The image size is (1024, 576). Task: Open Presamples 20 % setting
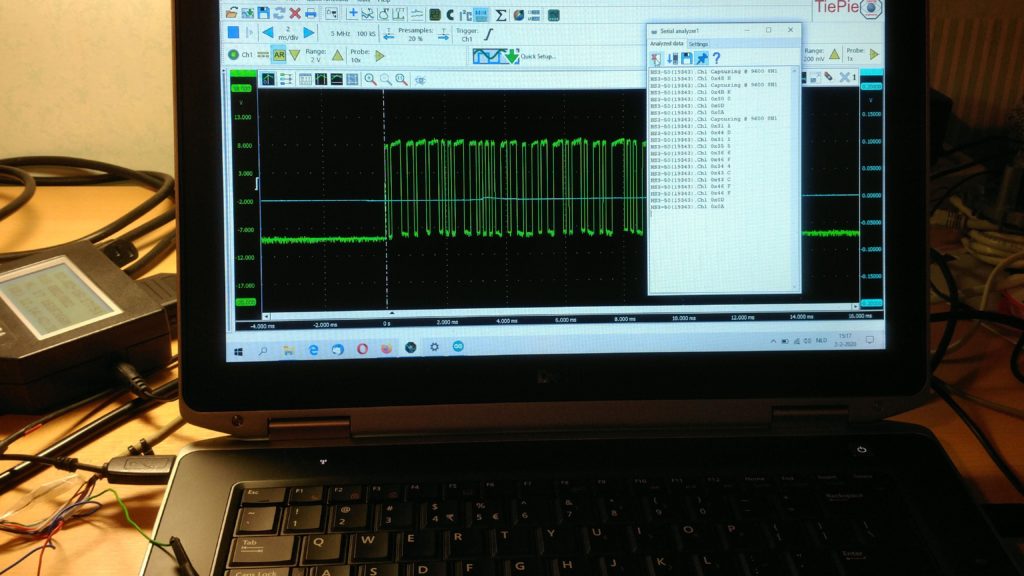click(x=415, y=35)
